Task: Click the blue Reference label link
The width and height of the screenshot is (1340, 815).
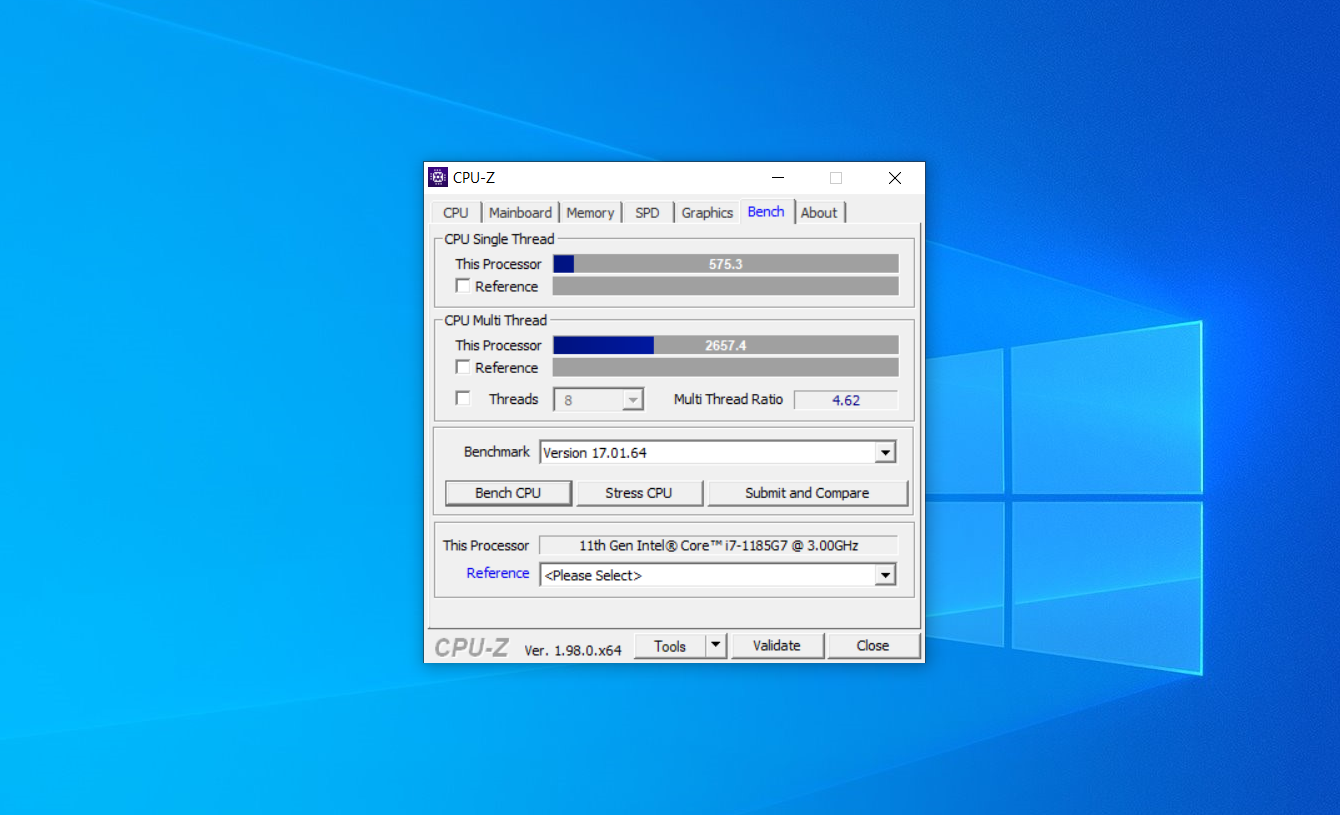Action: [x=498, y=573]
